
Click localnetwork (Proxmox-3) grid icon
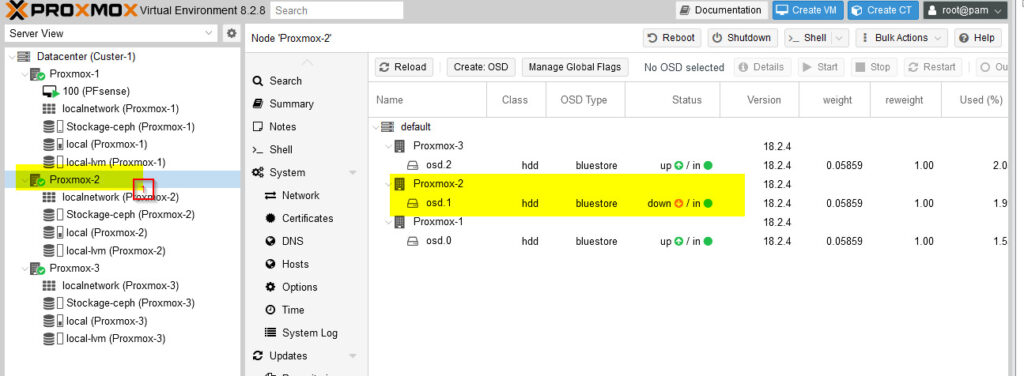49,285
